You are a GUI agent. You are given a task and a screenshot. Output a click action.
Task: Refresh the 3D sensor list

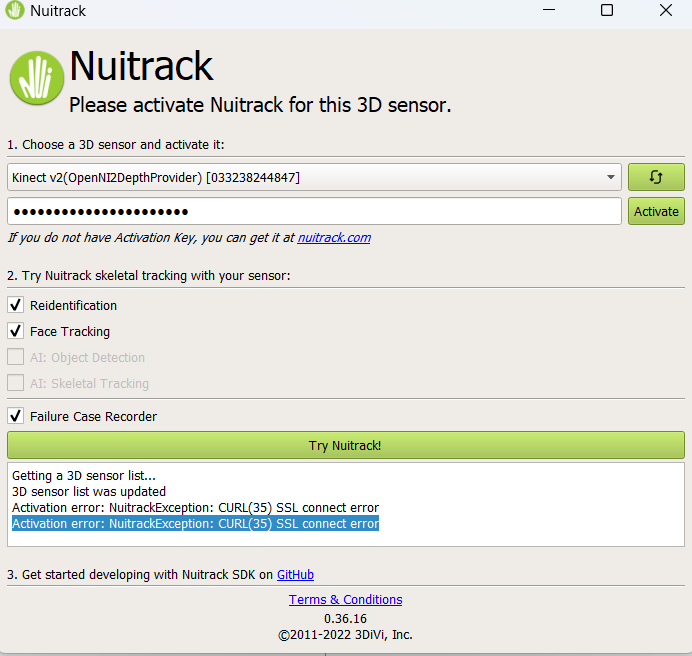pyautogui.click(x=656, y=177)
